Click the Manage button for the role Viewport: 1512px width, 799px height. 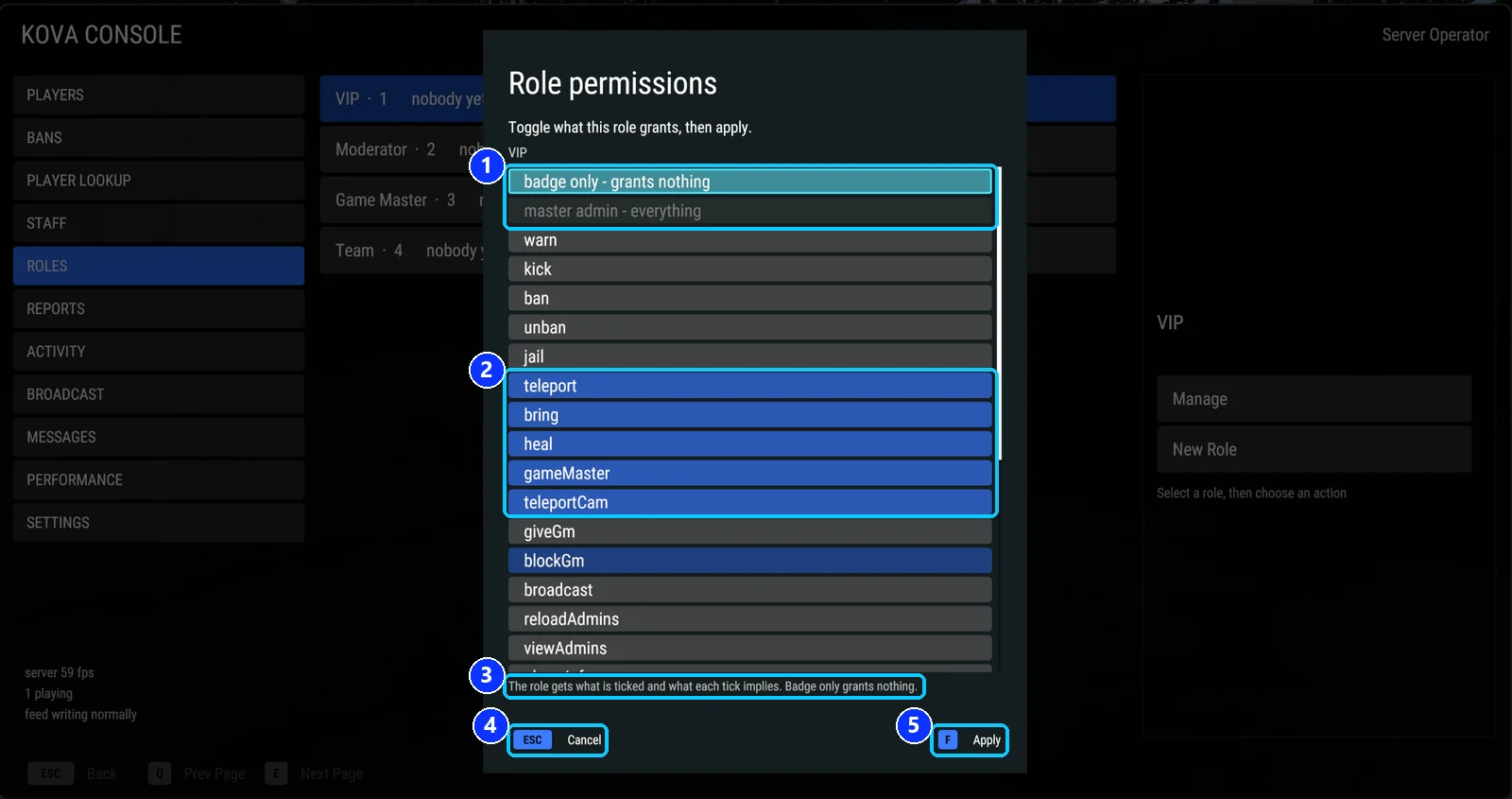[1314, 399]
